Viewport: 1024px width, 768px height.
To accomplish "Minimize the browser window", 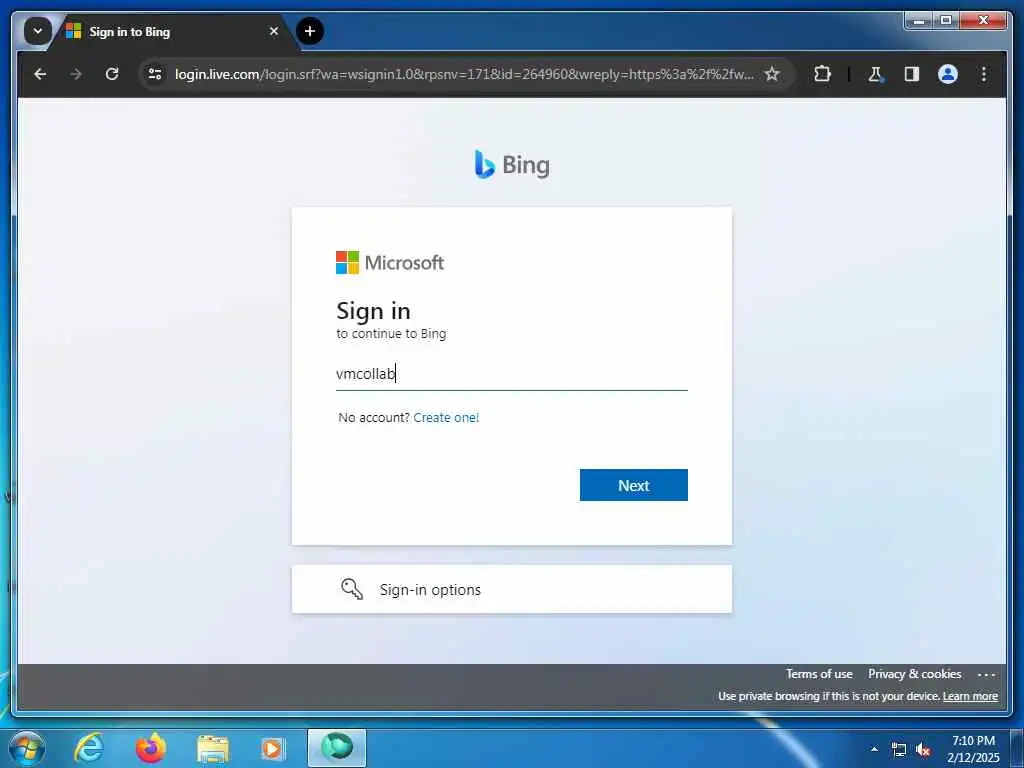I will click(919, 20).
